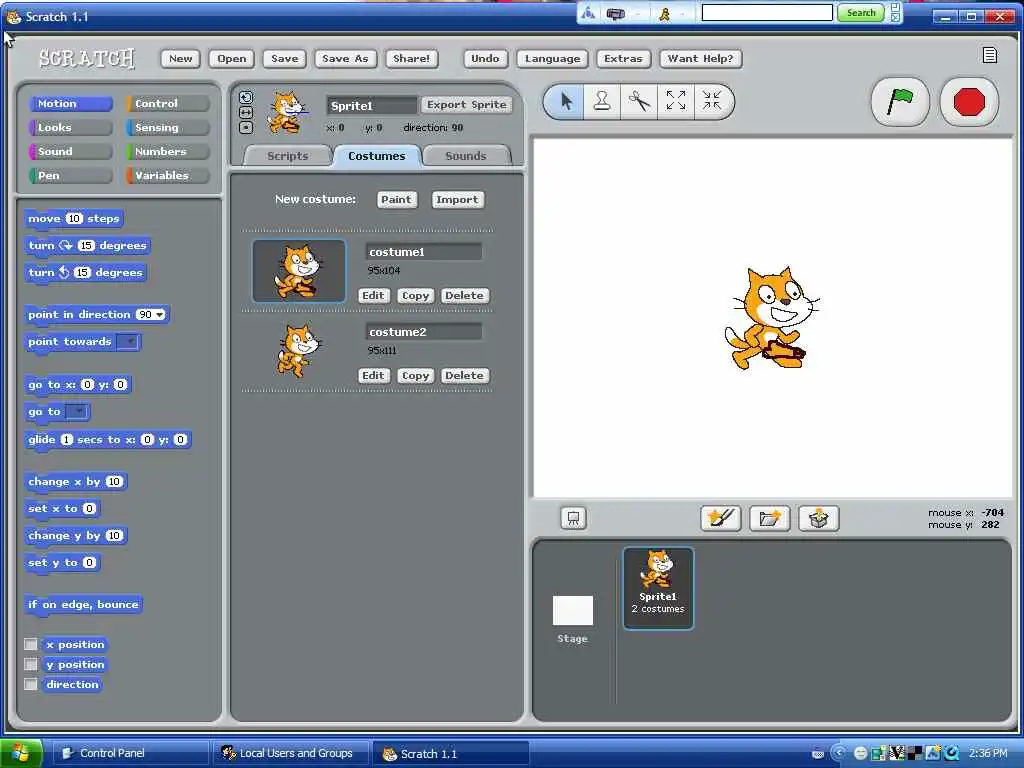Set rotation style to don't rotate
Viewport: 1024px width, 768px height.
pos(246,127)
